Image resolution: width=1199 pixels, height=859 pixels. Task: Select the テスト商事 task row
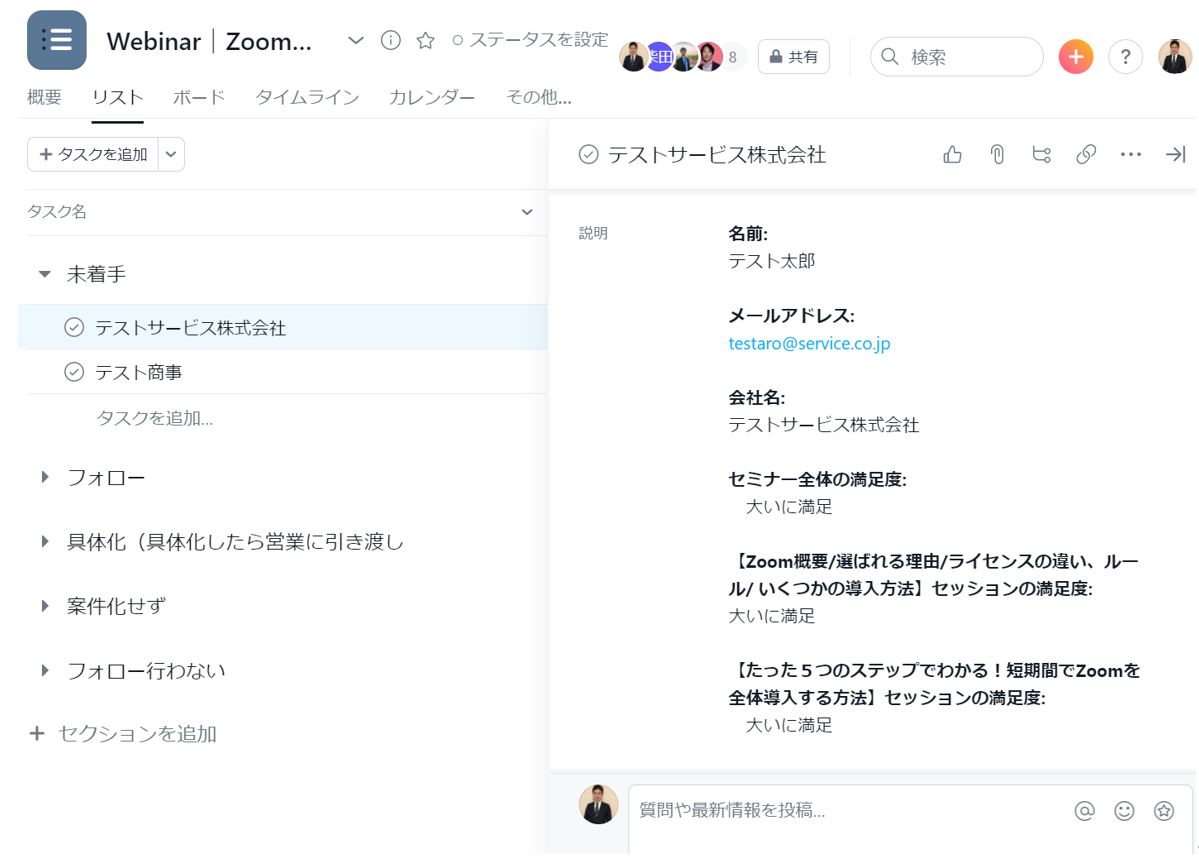(x=287, y=372)
